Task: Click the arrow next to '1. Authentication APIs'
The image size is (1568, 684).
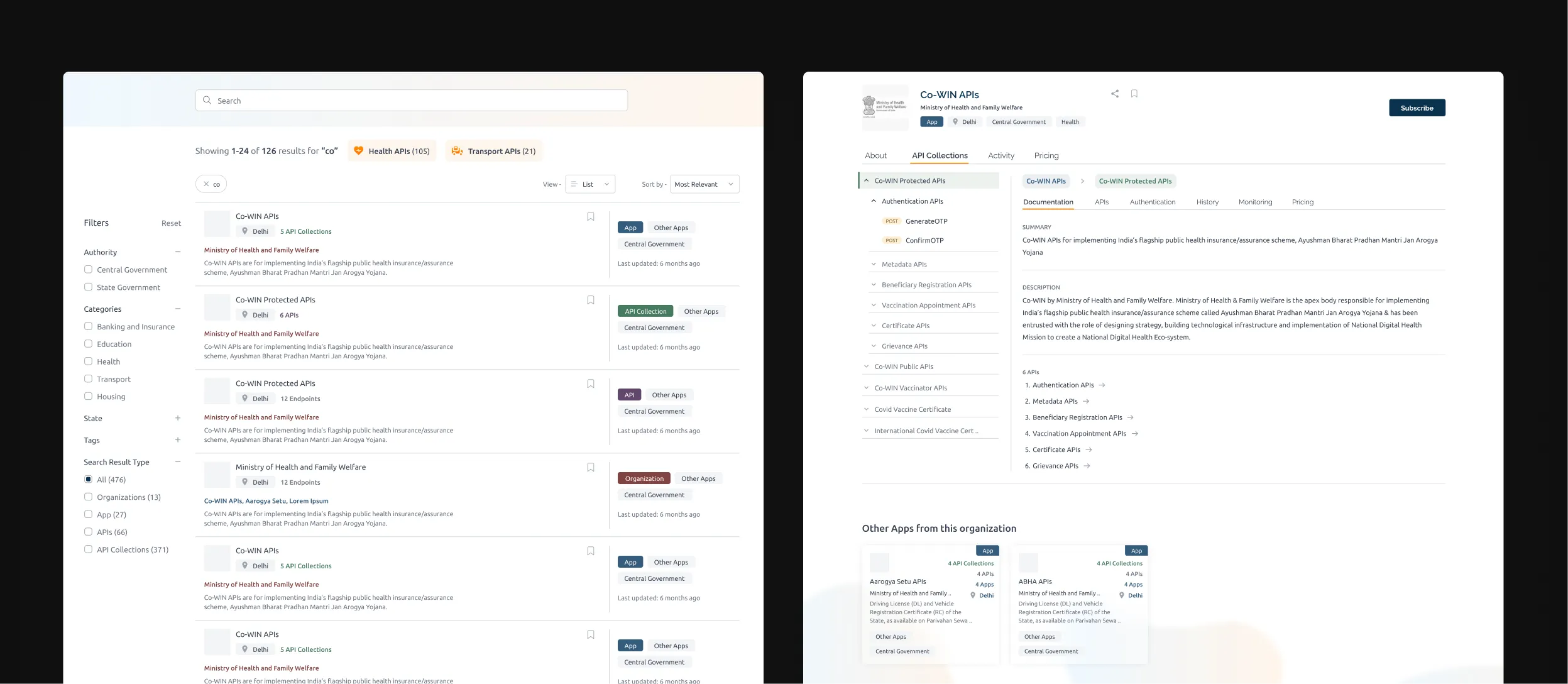Action: [1102, 385]
